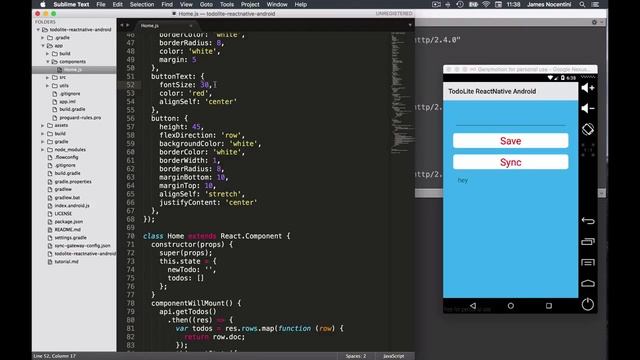Expand the app/build folder arrow
Image resolution: width=640 pixels, height=360 pixels.
47,53
